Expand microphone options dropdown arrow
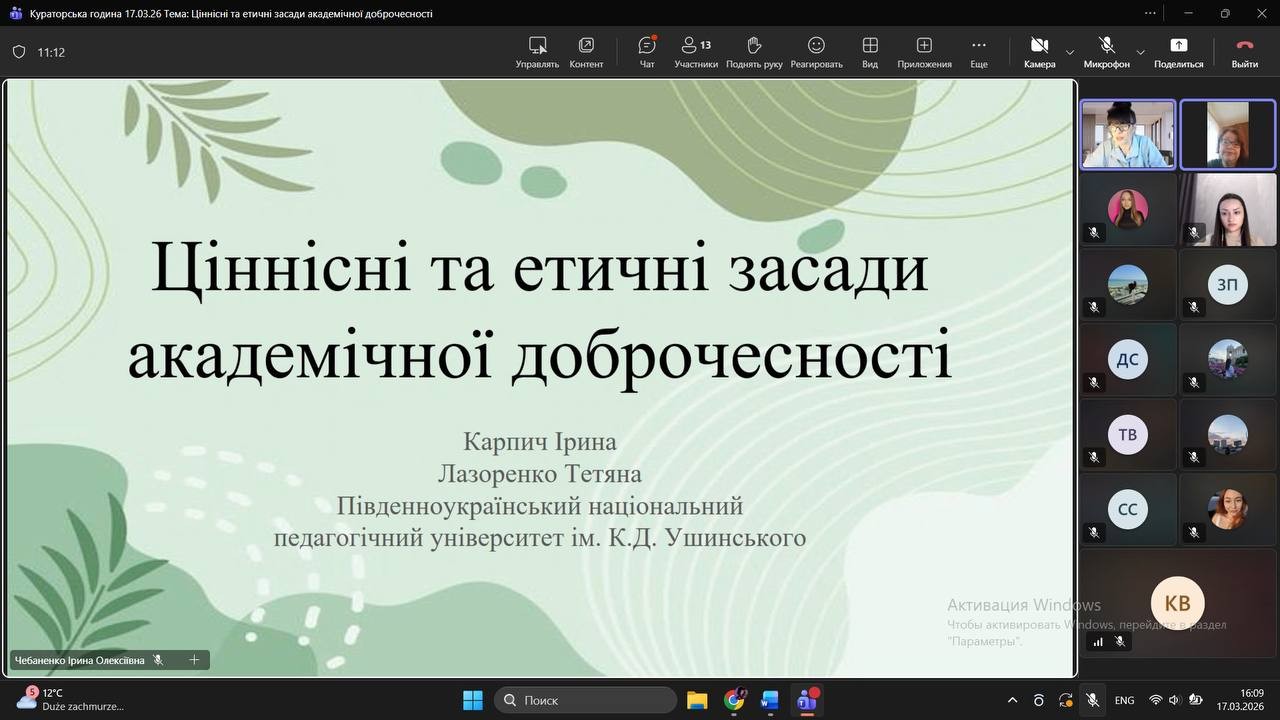Viewport: 1280px width, 720px height. point(1140,52)
